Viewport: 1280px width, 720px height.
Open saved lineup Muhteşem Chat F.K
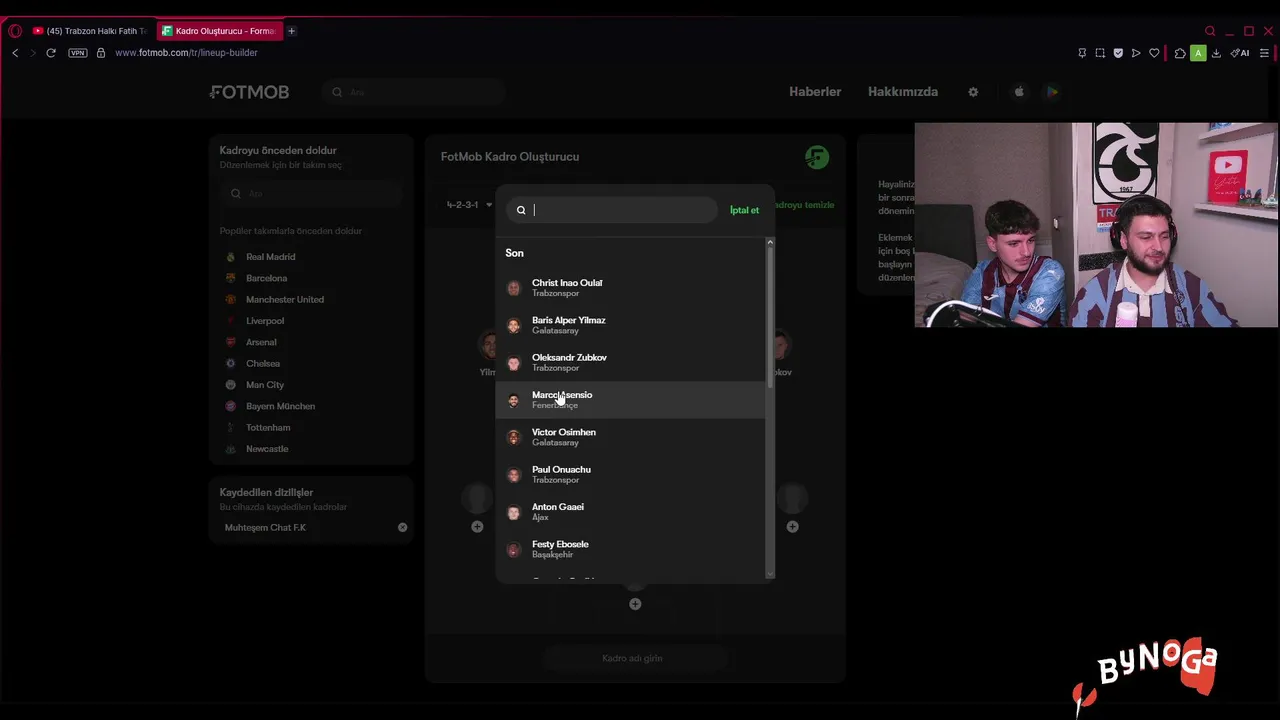265,528
